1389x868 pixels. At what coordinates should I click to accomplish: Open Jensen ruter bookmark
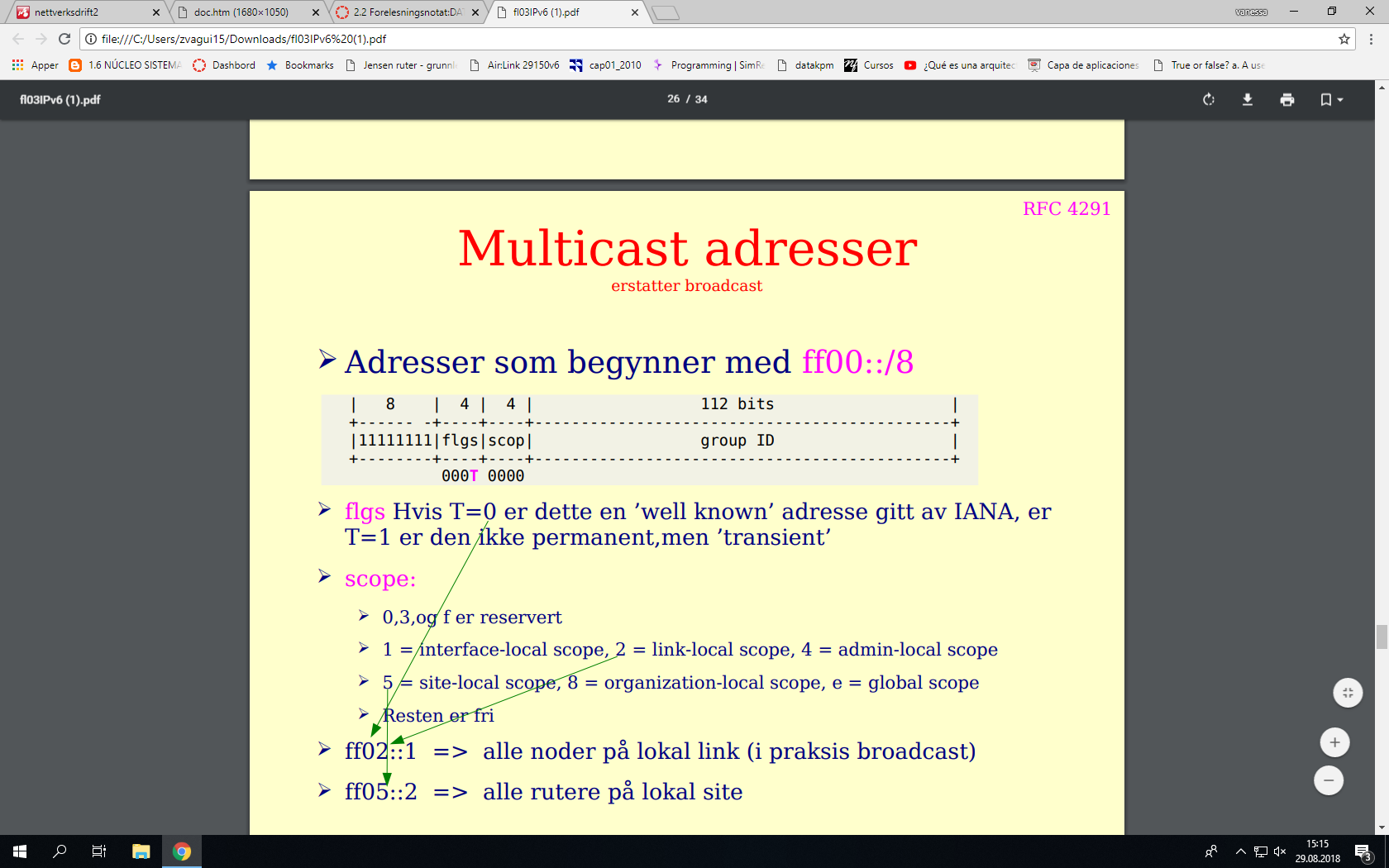400,65
